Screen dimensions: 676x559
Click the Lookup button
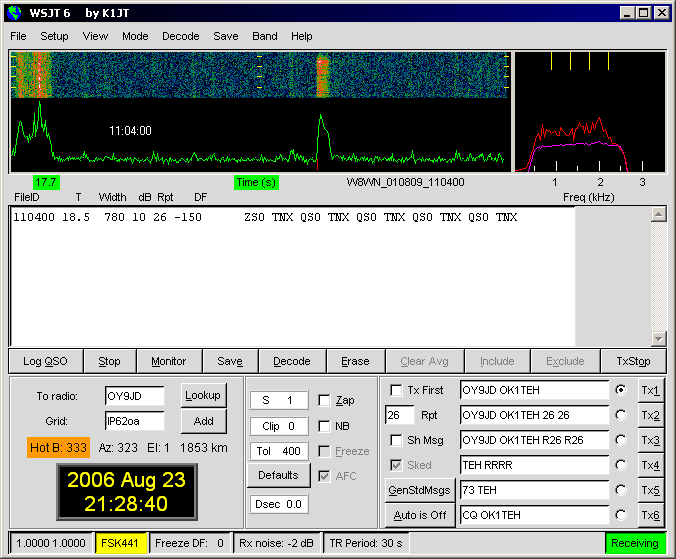[203, 395]
